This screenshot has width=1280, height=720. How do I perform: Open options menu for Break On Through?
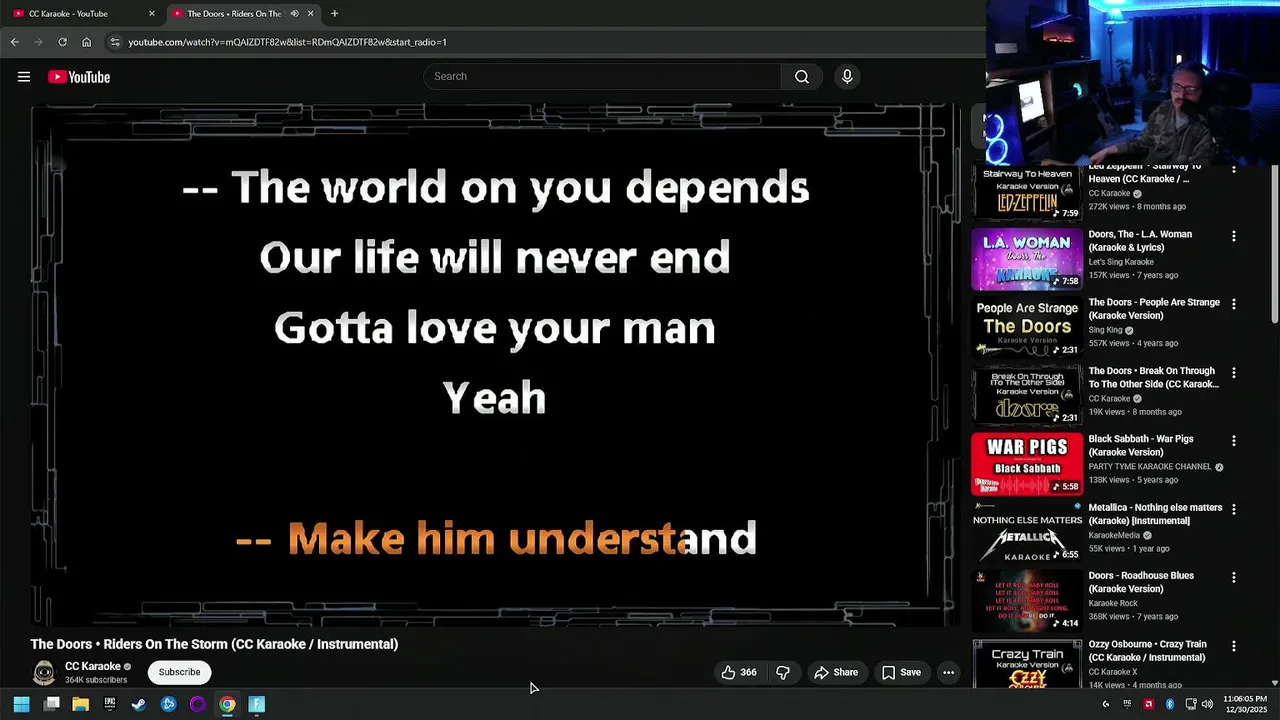click(1233, 373)
